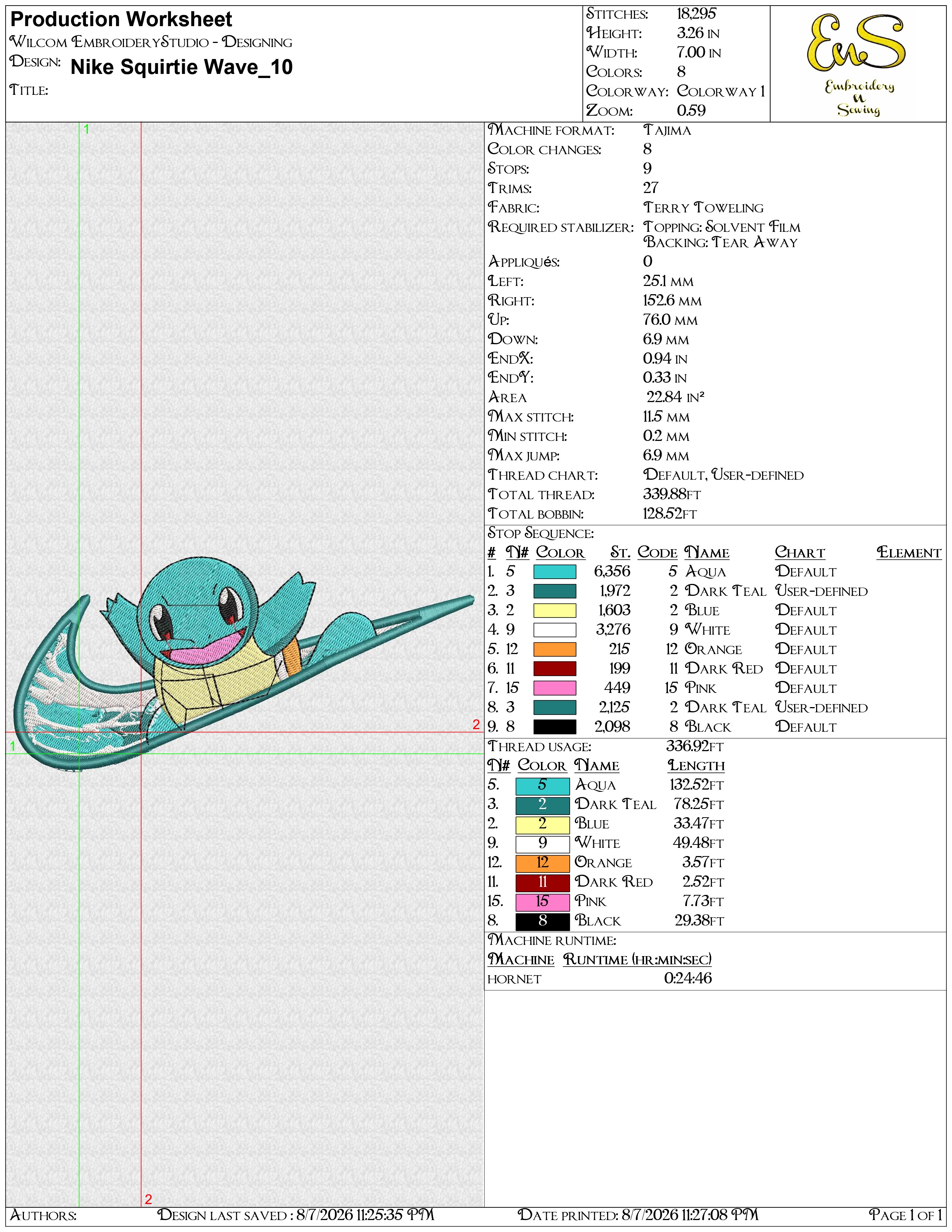This screenshot has height=1232, width=952.
Task: Click the "Production Worksheet" heading
Action: click(121, 20)
